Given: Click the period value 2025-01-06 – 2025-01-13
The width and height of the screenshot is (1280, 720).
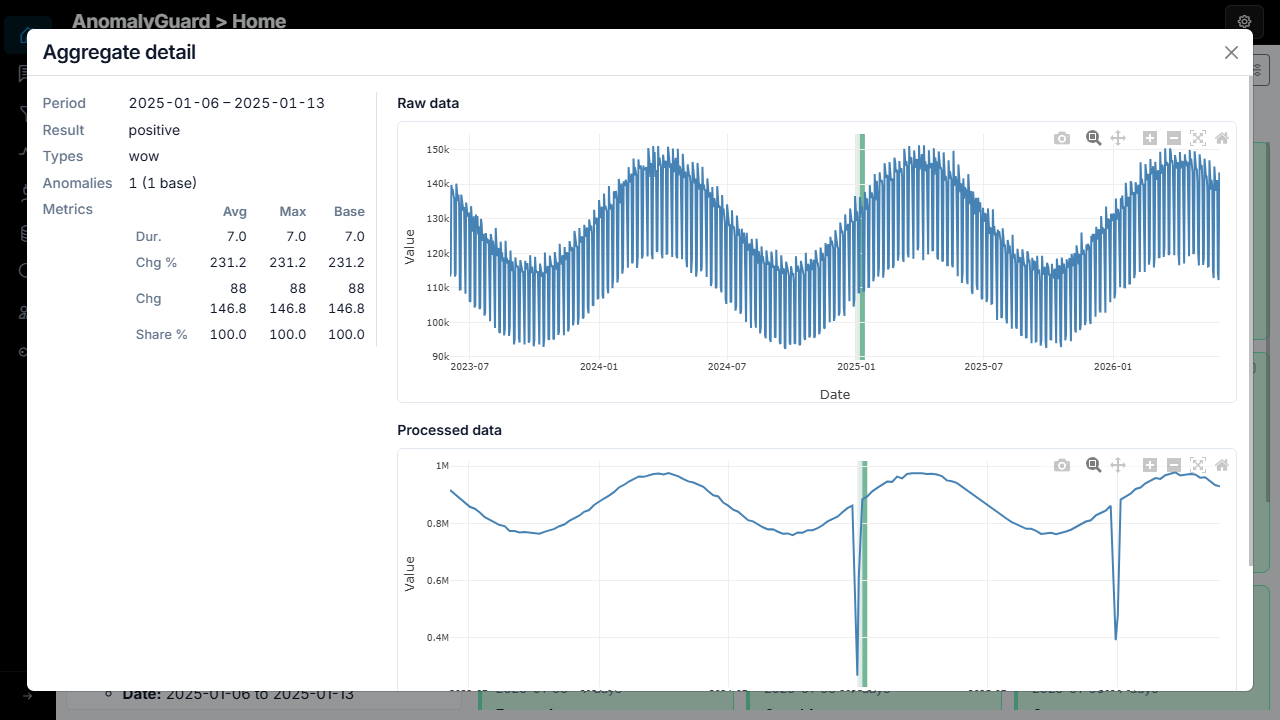Looking at the screenshot, I should [227, 103].
